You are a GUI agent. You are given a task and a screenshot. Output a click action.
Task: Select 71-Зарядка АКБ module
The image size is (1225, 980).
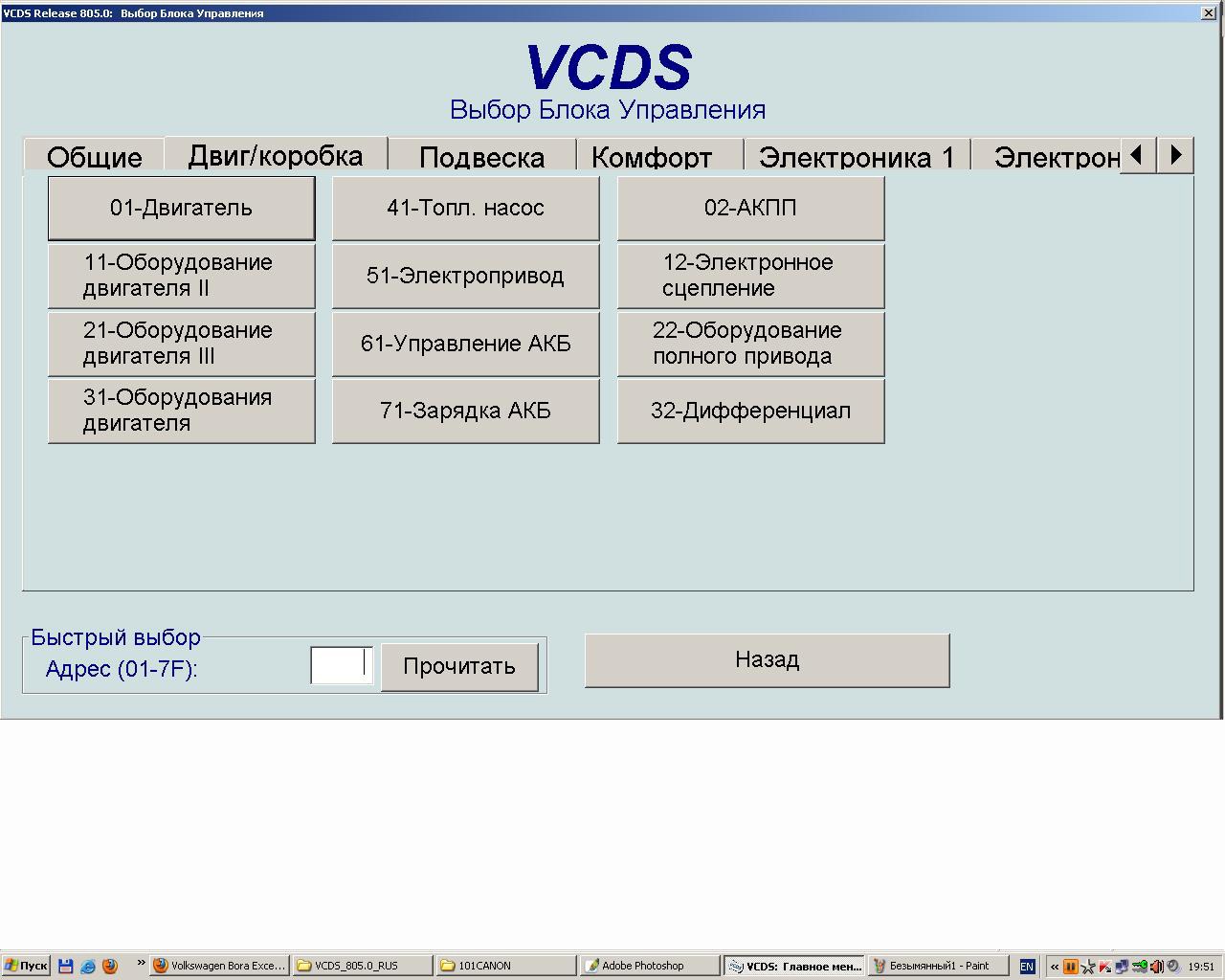click(x=465, y=411)
